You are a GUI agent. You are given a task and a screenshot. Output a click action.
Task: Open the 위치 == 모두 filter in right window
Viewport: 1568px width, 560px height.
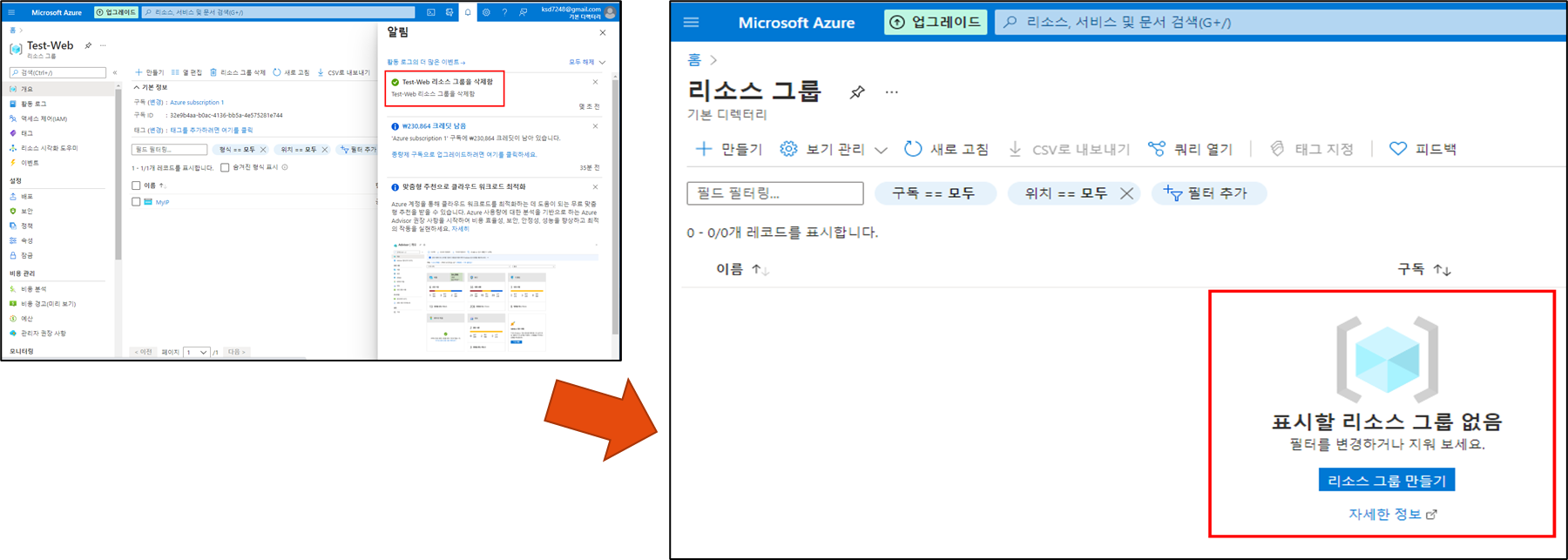[x=1065, y=193]
